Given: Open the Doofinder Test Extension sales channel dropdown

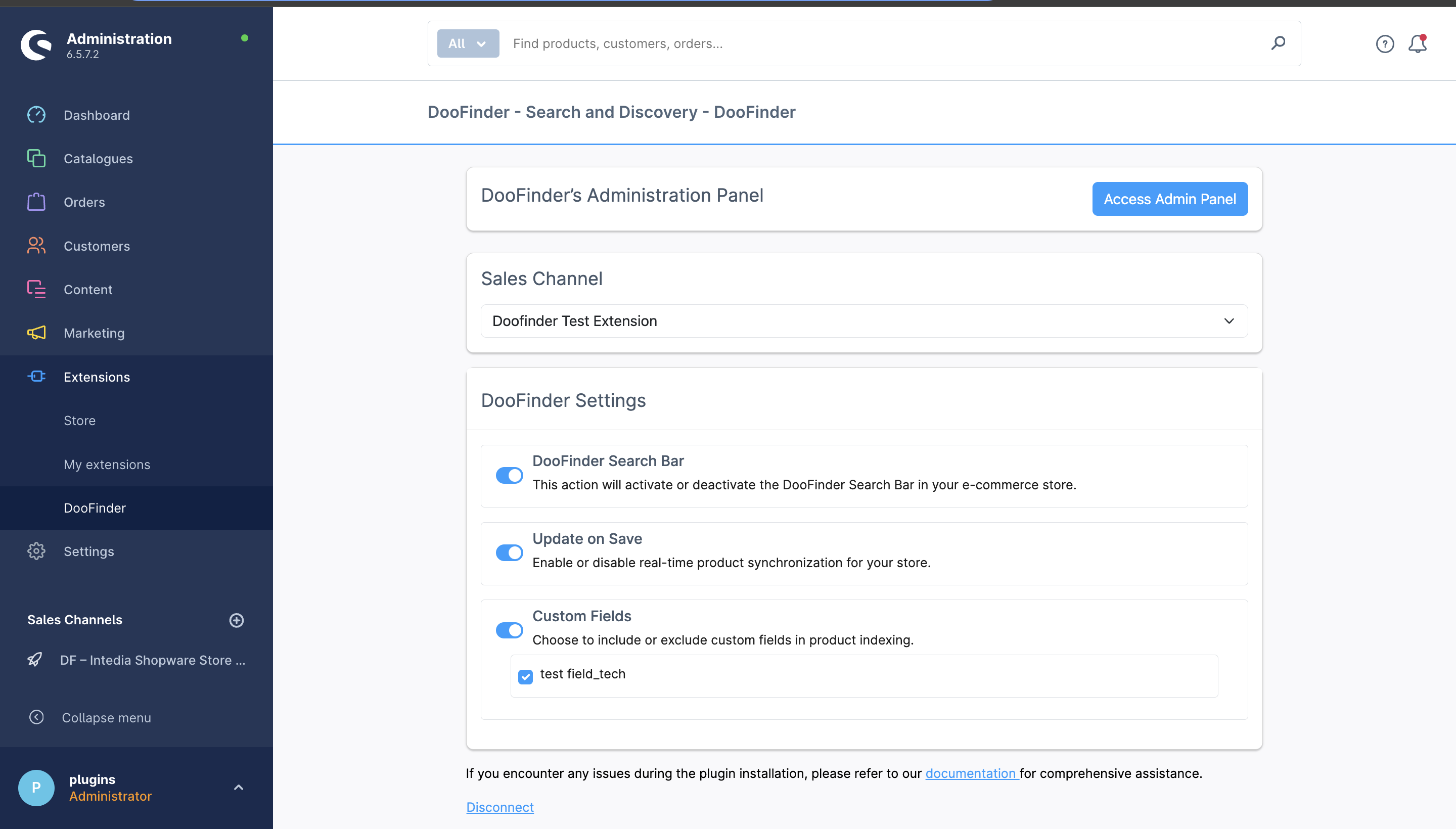Looking at the screenshot, I should [864, 320].
